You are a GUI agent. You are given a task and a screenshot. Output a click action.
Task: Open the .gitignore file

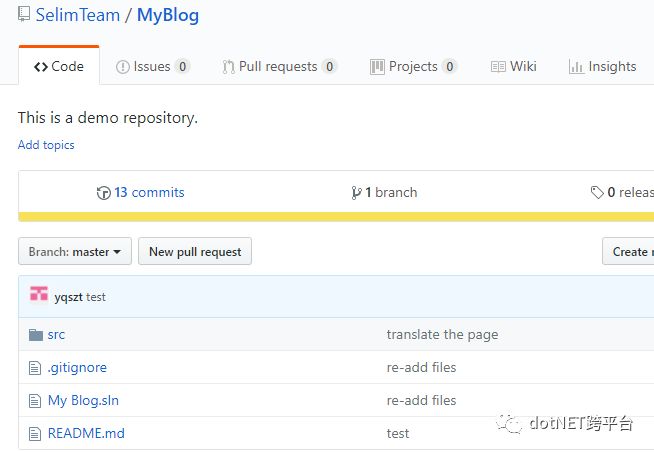[77, 367]
